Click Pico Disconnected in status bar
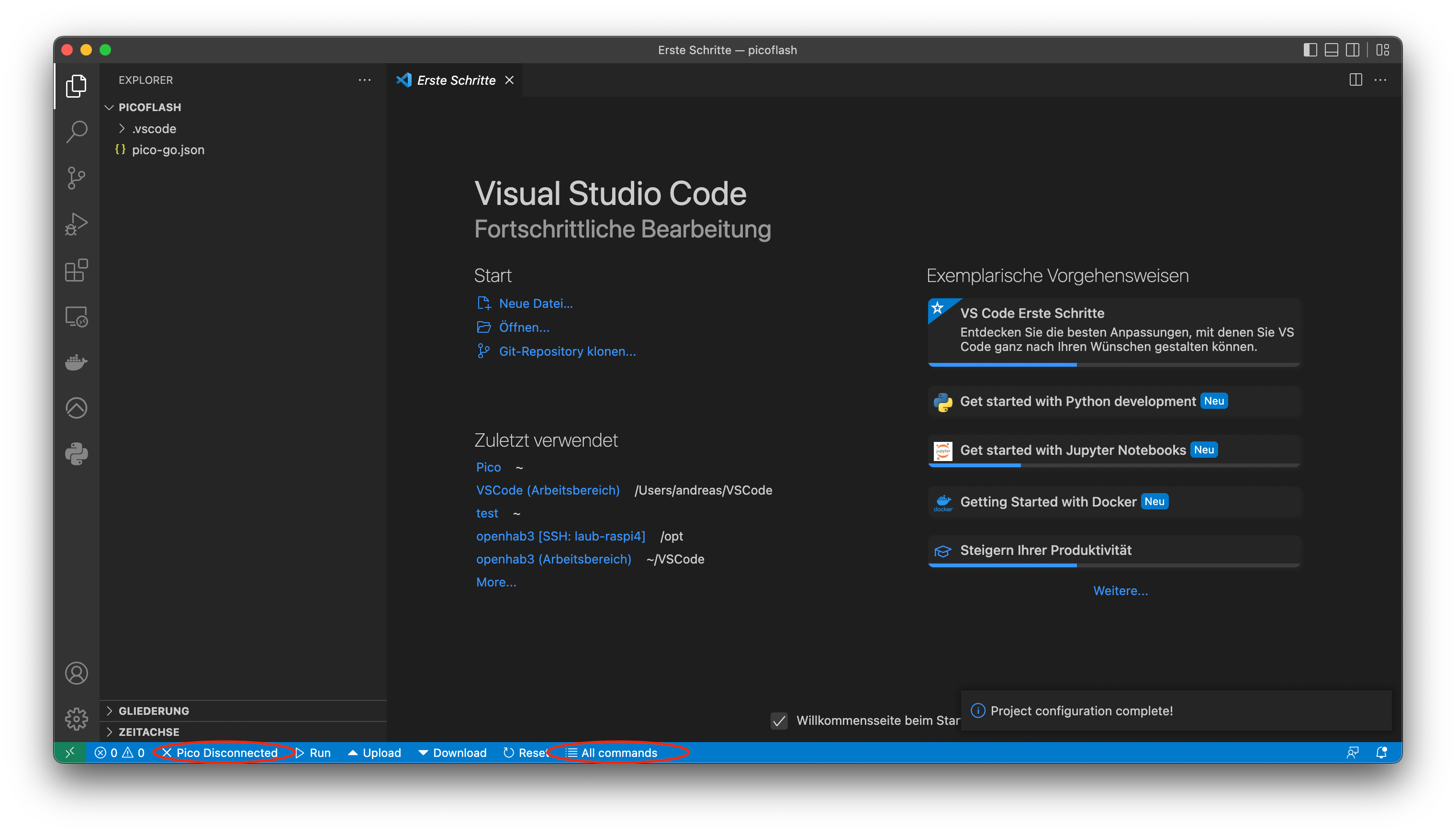1456x834 pixels. point(226,753)
